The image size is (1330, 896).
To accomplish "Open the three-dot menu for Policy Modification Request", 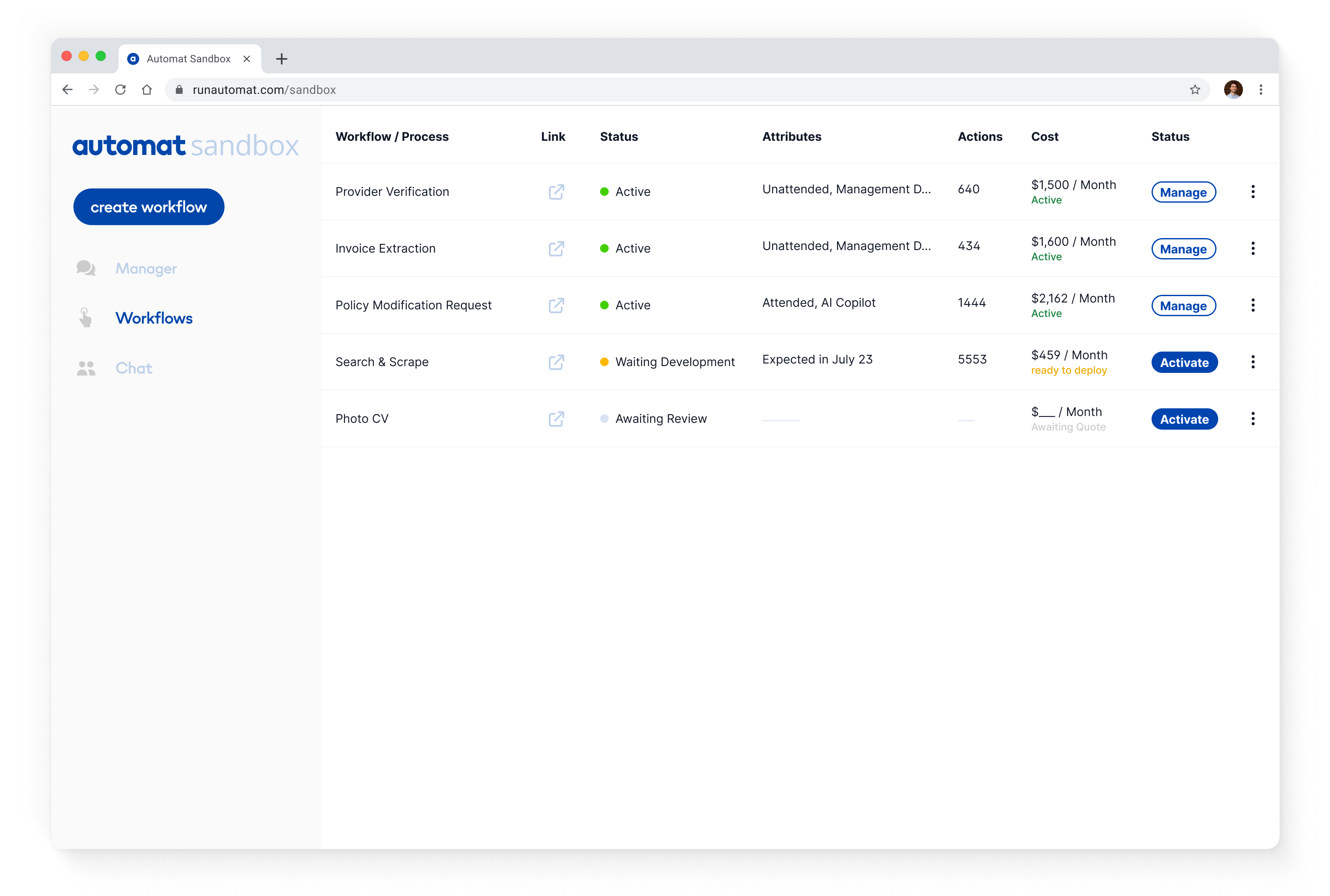I will (x=1253, y=305).
